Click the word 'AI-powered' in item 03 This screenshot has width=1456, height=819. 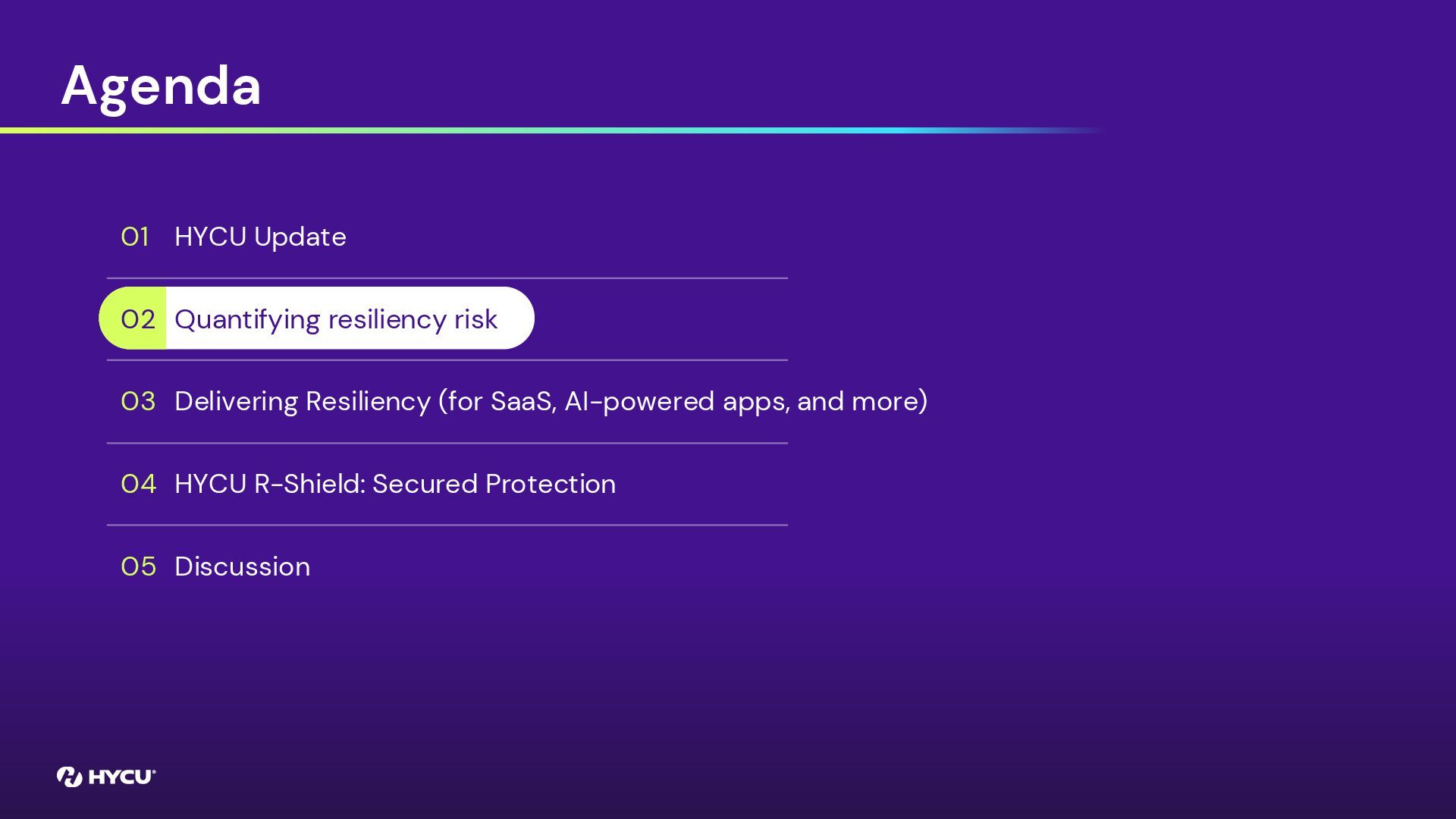pyautogui.click(x=639, y=401)
